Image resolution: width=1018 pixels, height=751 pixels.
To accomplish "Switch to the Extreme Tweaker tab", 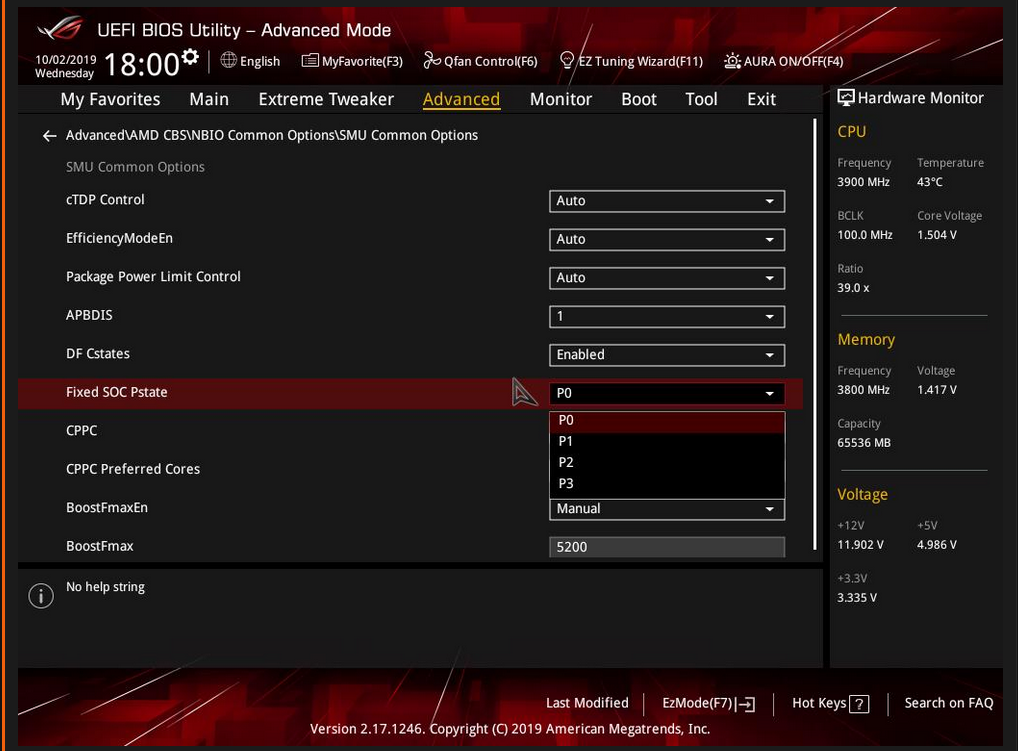I will click(326, 99).
